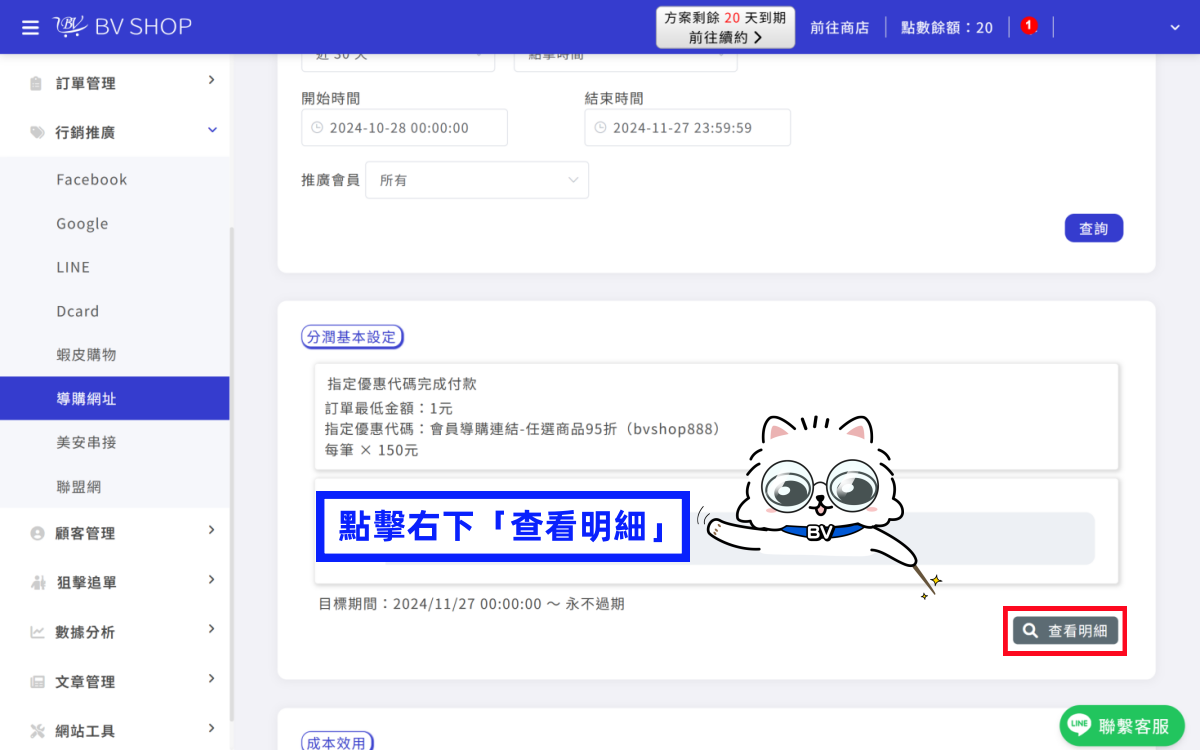Open 蝦皮購物 in the sidebar
The image size is (1200, 750).
pyautogui.click(x=86, y=355)
